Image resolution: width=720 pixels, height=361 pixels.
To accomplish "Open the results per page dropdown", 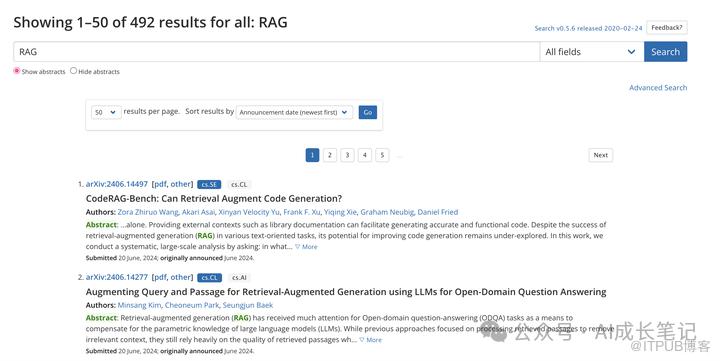I will [106, 112].
